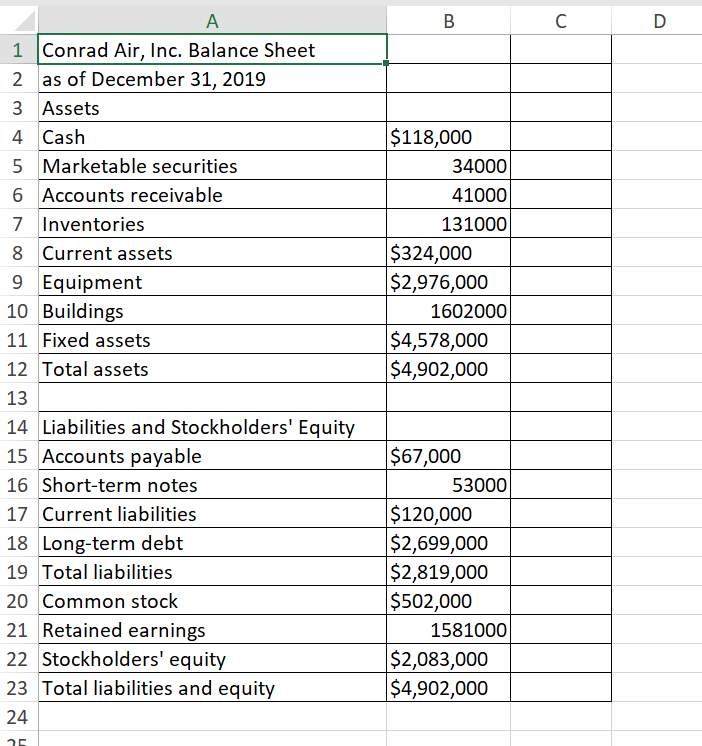Click the 1581000 value cell

point(448,629)
